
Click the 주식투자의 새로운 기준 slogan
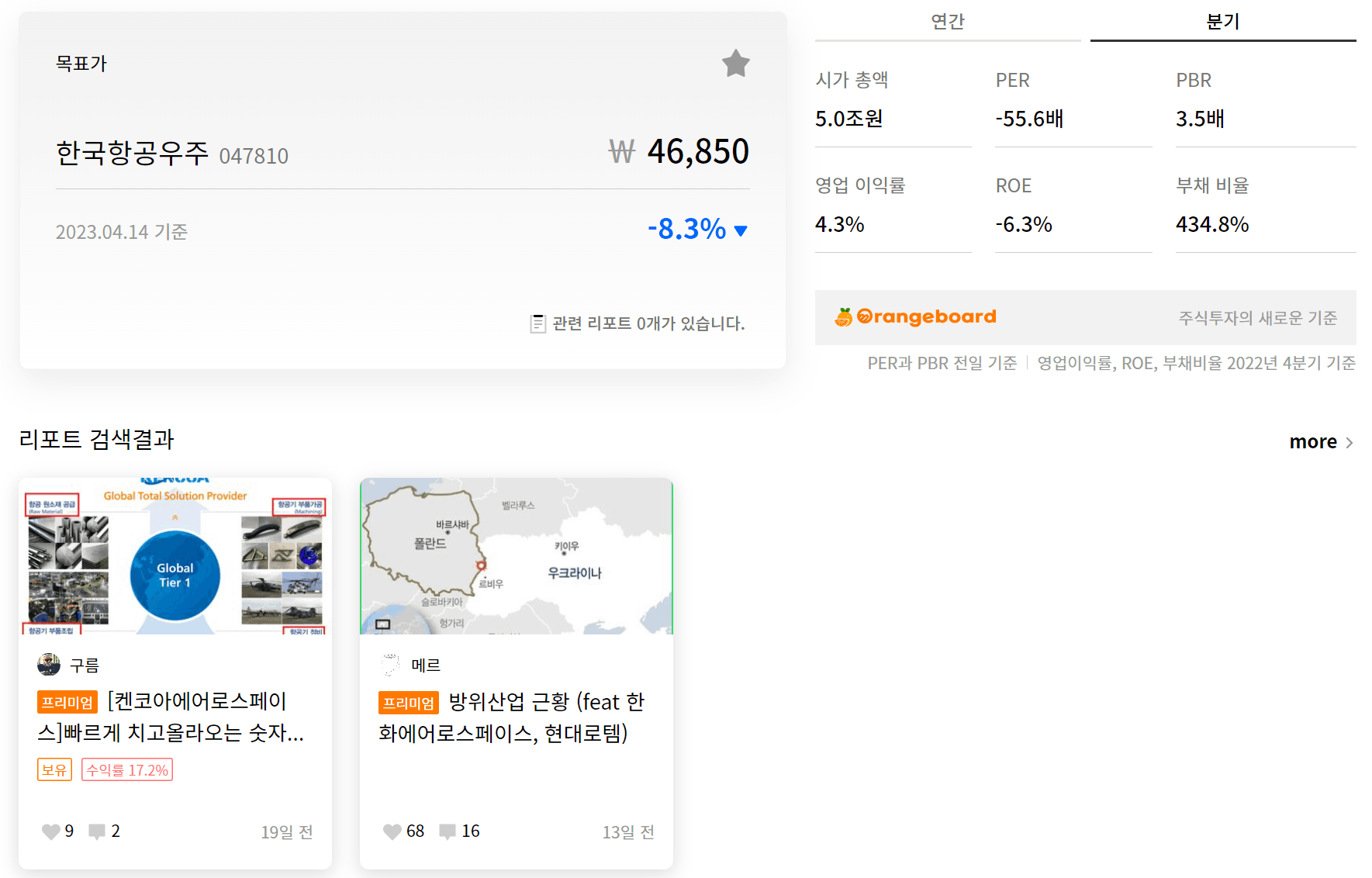(x=1258, y=318)
